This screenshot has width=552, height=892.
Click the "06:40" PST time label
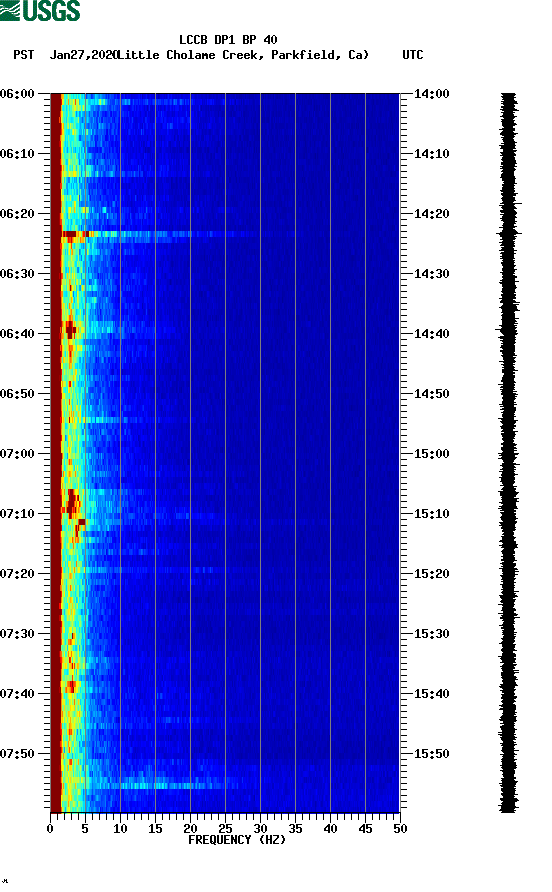18,333
